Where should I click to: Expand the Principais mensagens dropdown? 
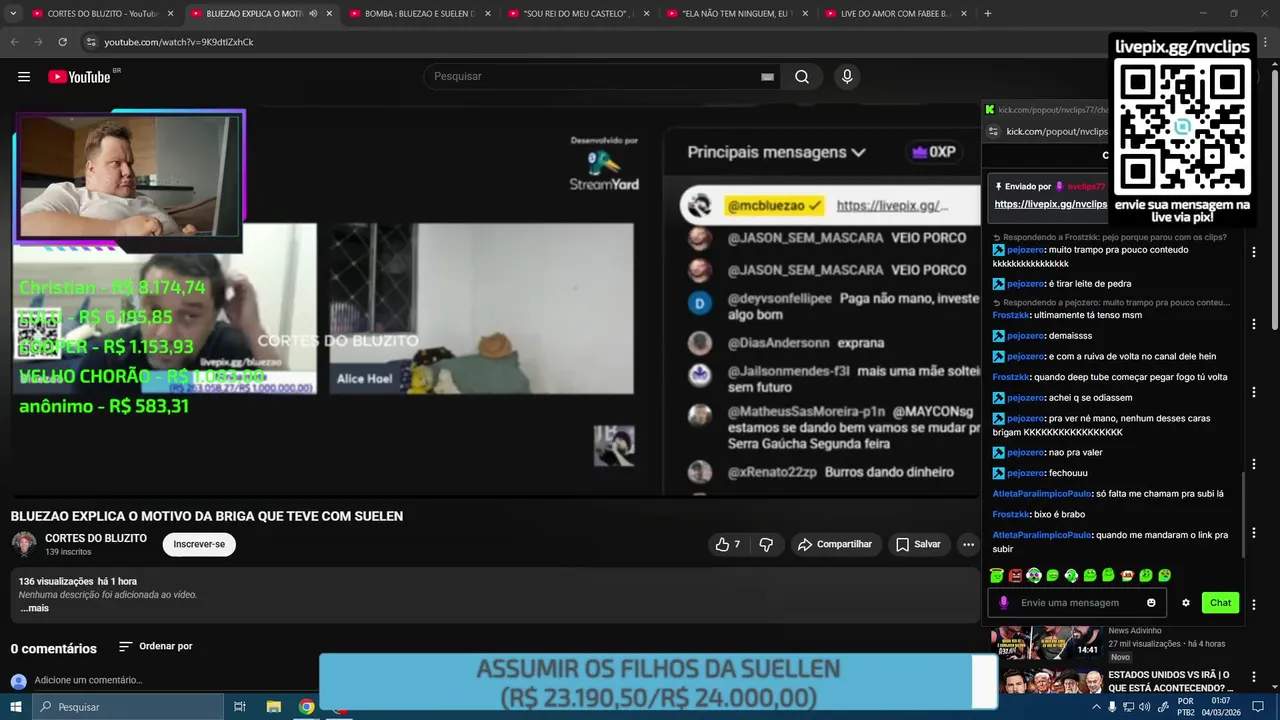pos(776,152)
